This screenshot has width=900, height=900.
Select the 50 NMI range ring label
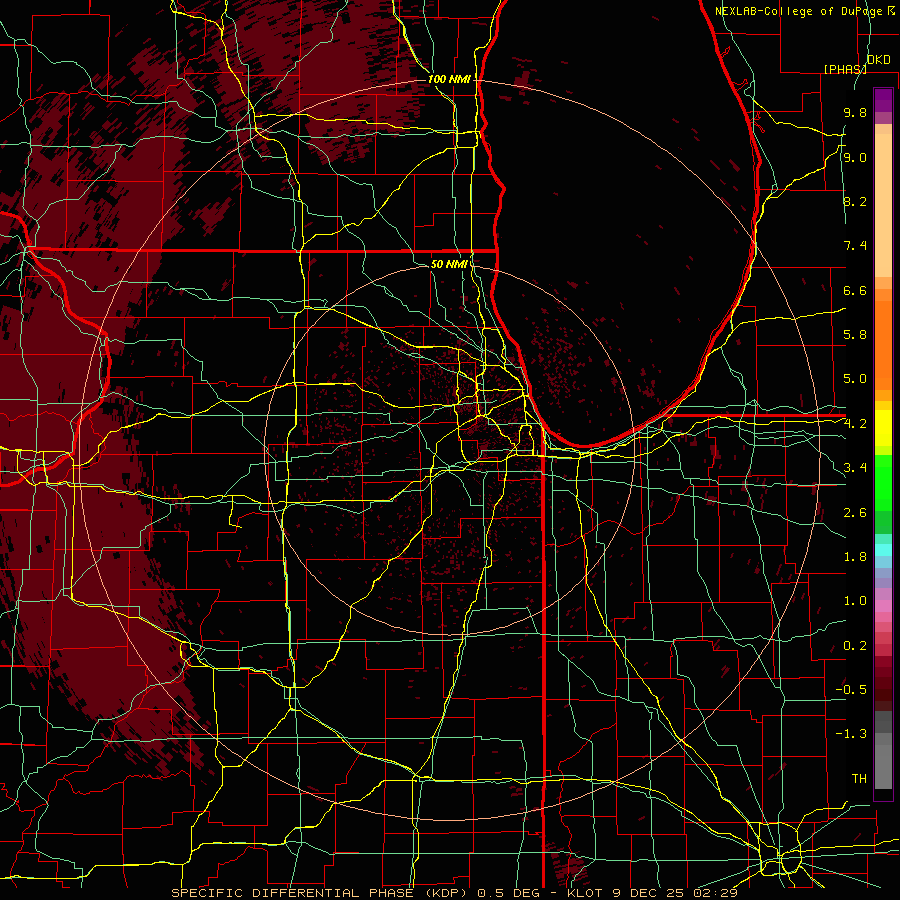[x=449, y=264]
